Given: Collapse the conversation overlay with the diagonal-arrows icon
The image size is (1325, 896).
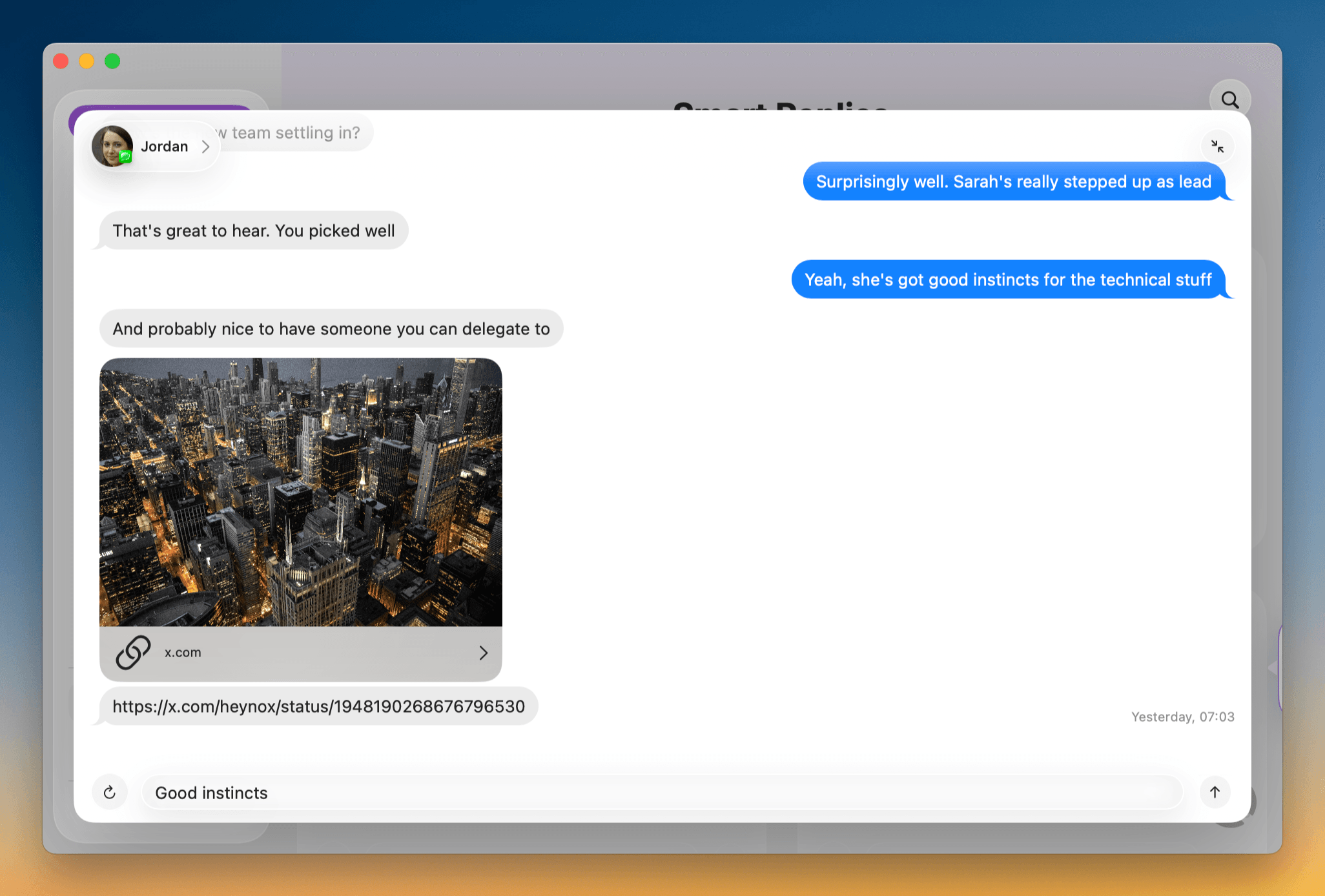Looking at the screenshot, I should pyautogui.click(x=1217, y=147).
